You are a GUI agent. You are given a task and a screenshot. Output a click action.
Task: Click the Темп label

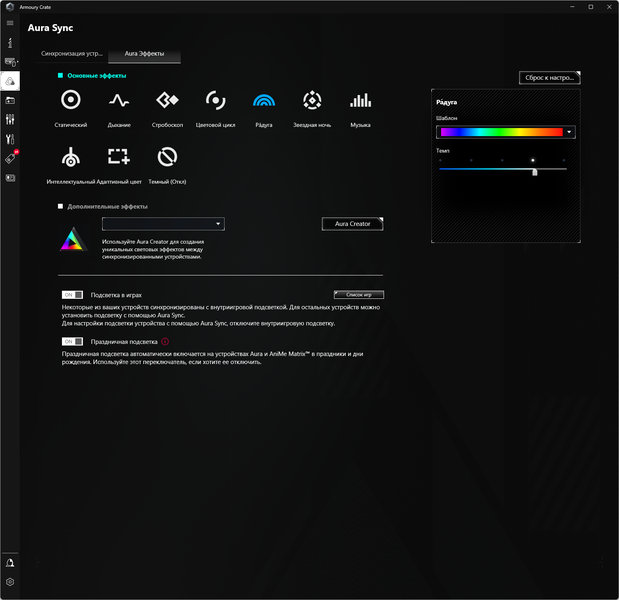[x=443, y=150]
